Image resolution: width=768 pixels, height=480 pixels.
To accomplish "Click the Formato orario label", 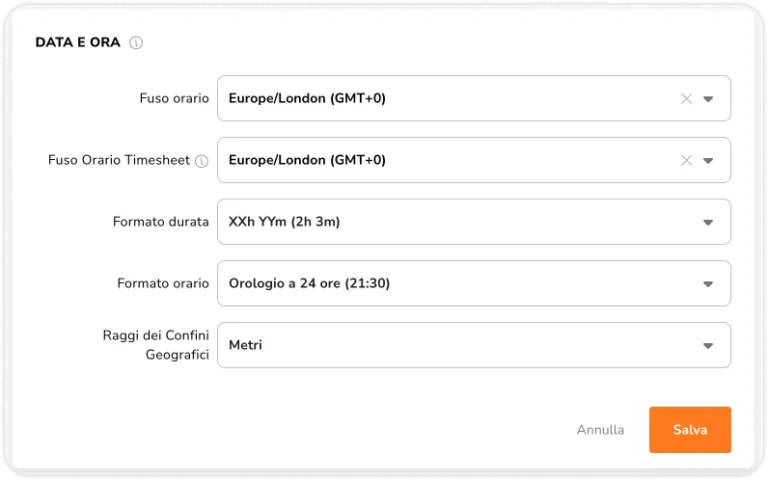I will click(163, 283).
